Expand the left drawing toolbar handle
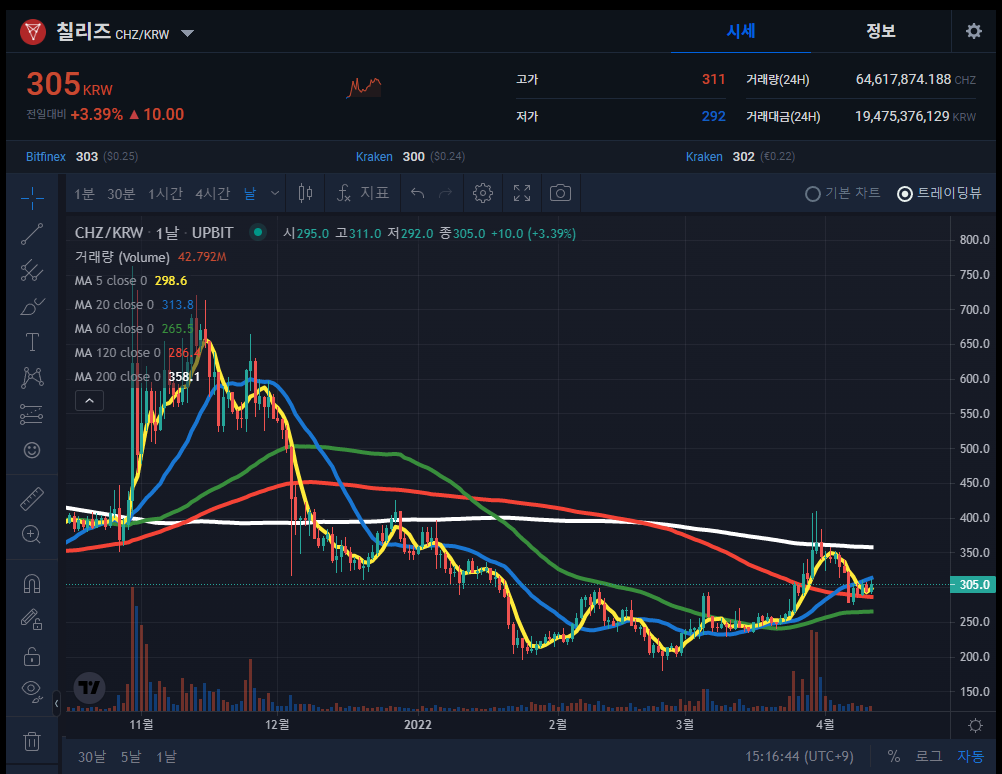The image size is (1002, 774). click(x=56, y=704)
